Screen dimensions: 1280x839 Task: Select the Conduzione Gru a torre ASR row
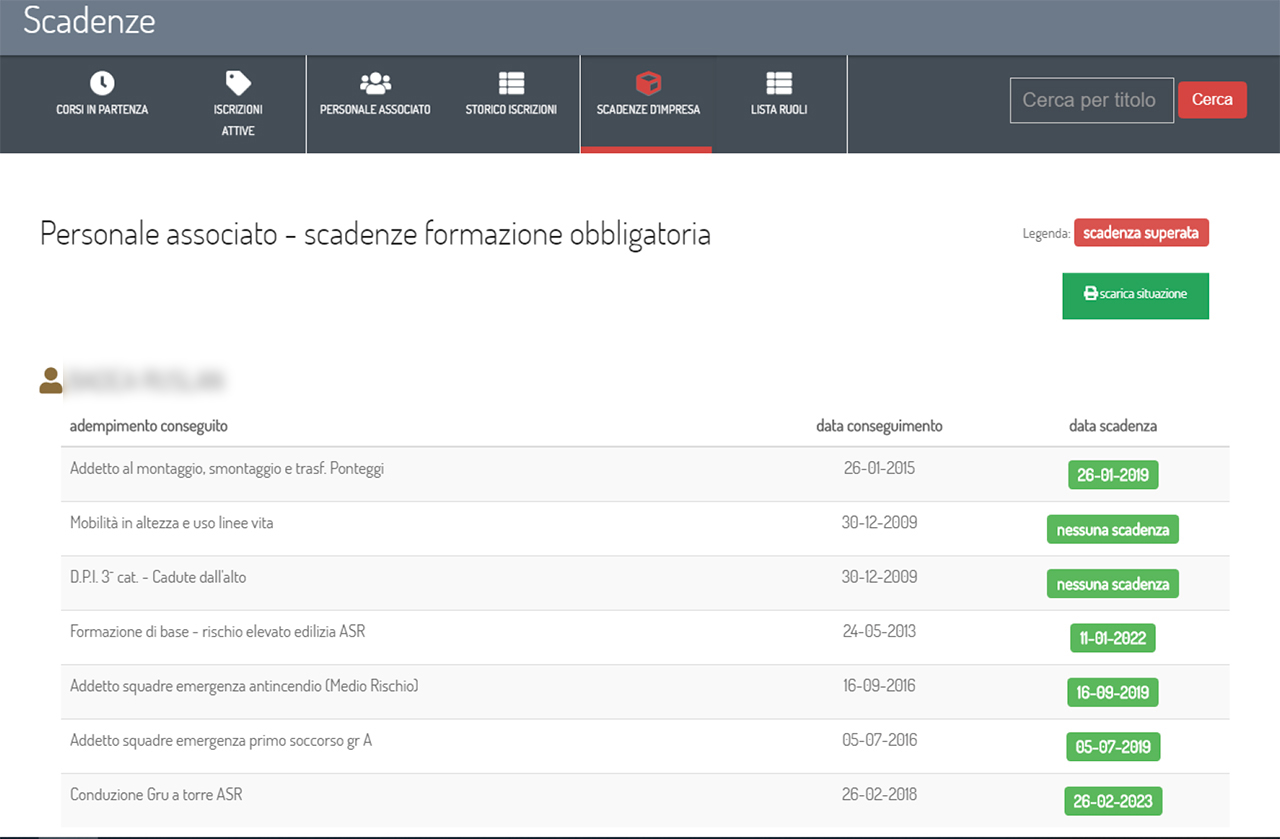pos(156,795)
